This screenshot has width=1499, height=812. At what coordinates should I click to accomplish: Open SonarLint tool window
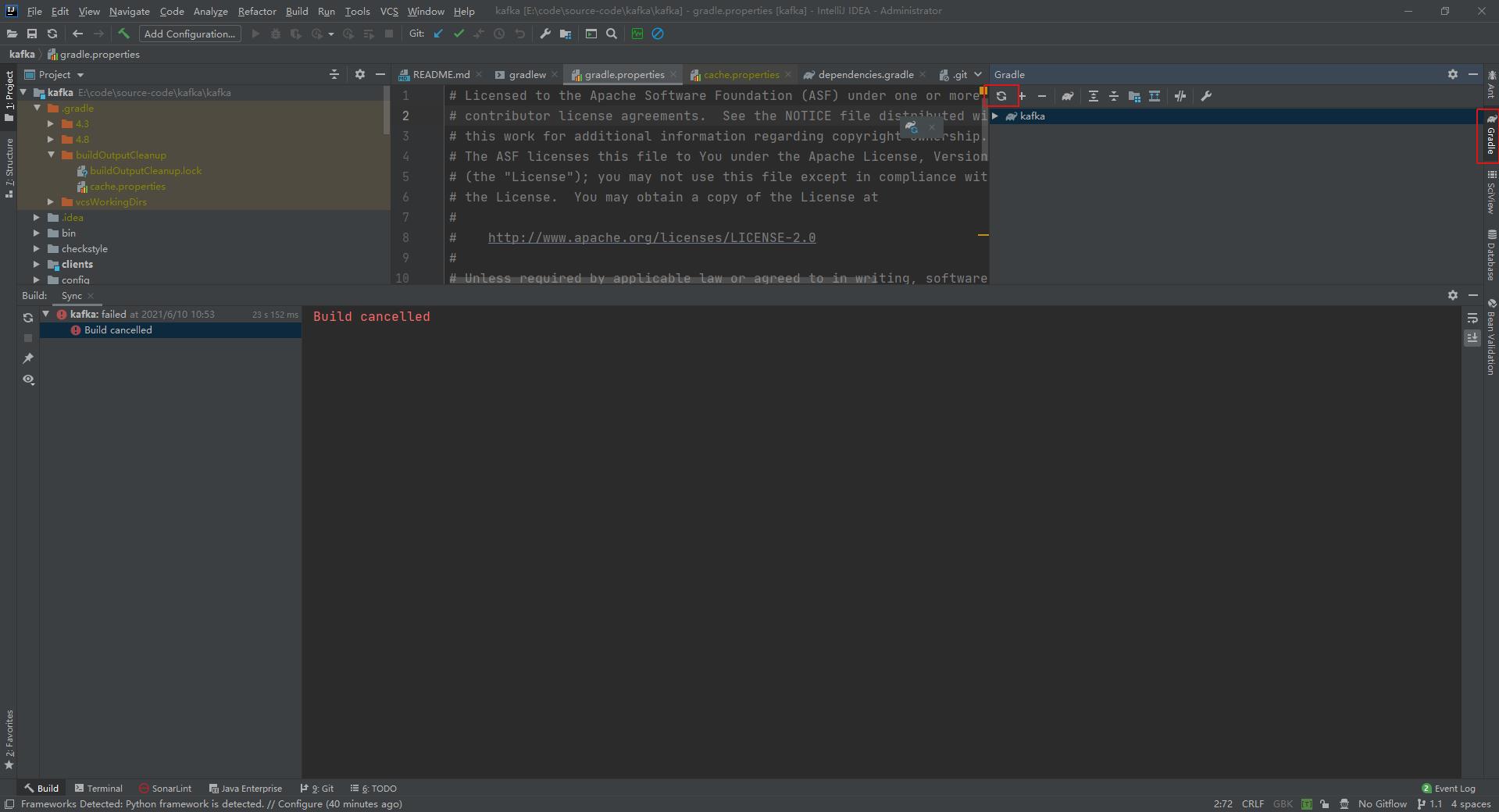coord(165,788)
